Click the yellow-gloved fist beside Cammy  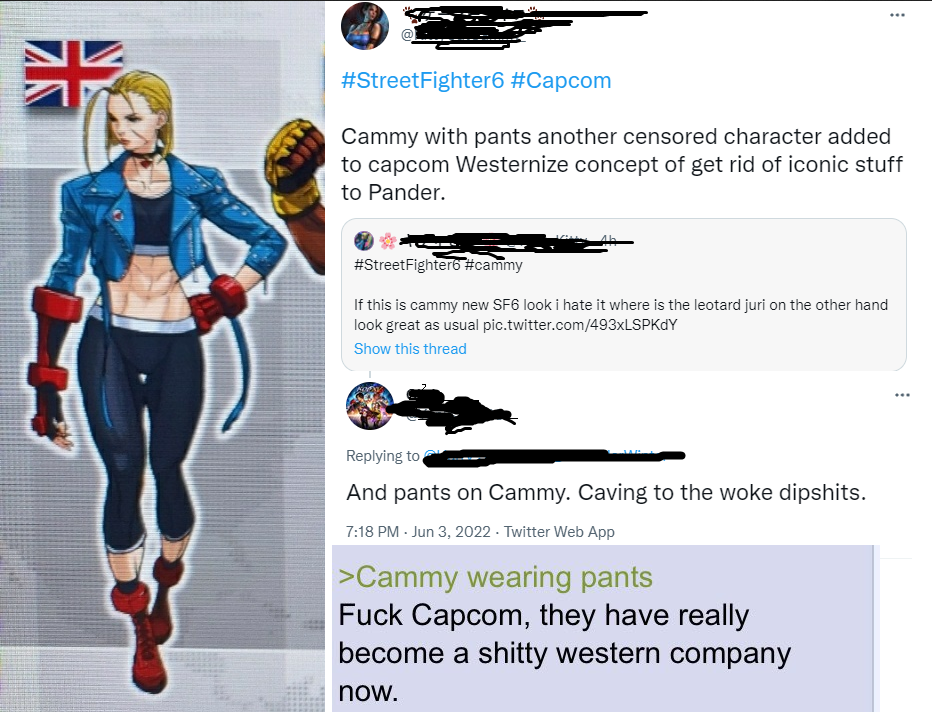[x=296, y=168]
